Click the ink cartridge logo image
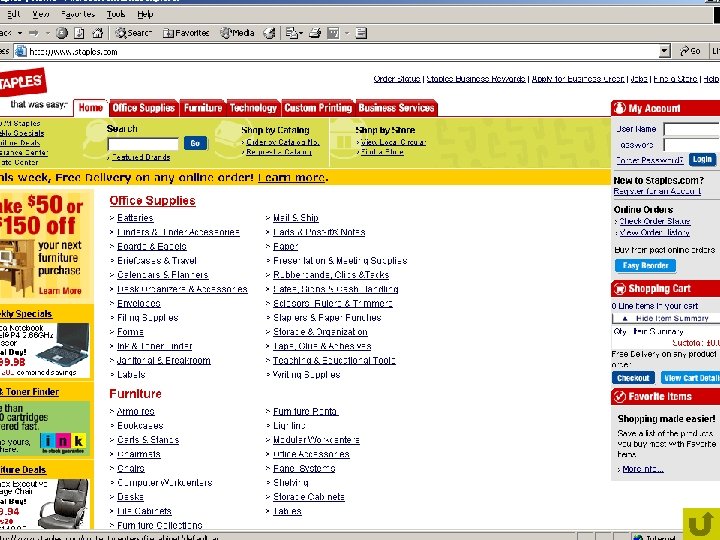The image size is (720, 540). click(x=63, y=441)
